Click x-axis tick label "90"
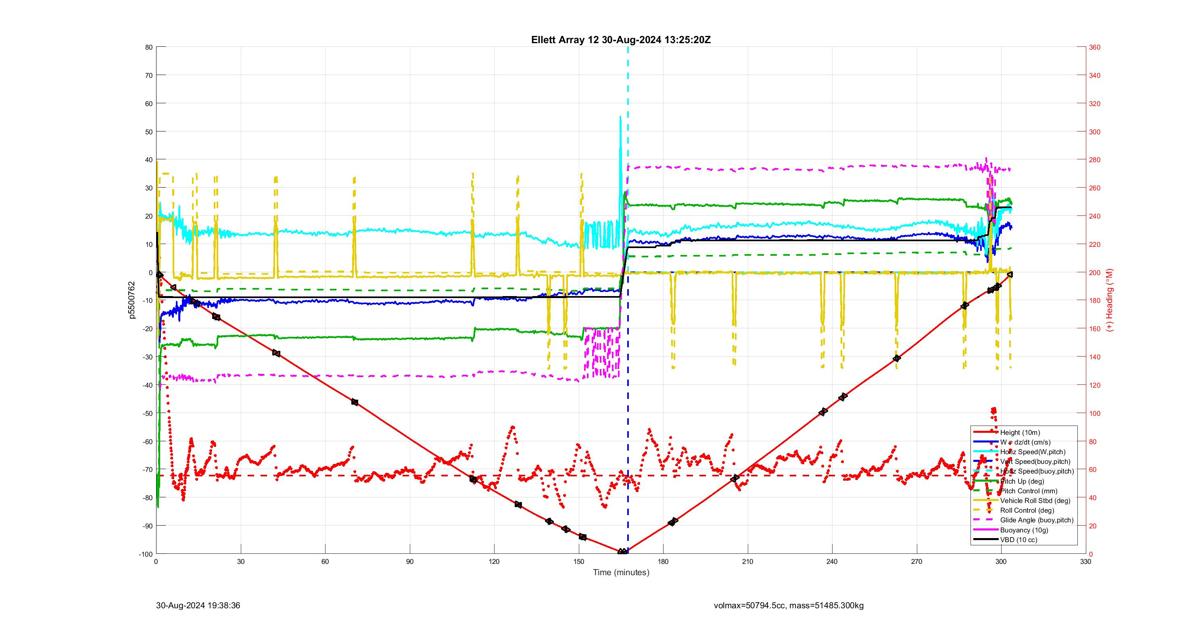 click(410, 562)
